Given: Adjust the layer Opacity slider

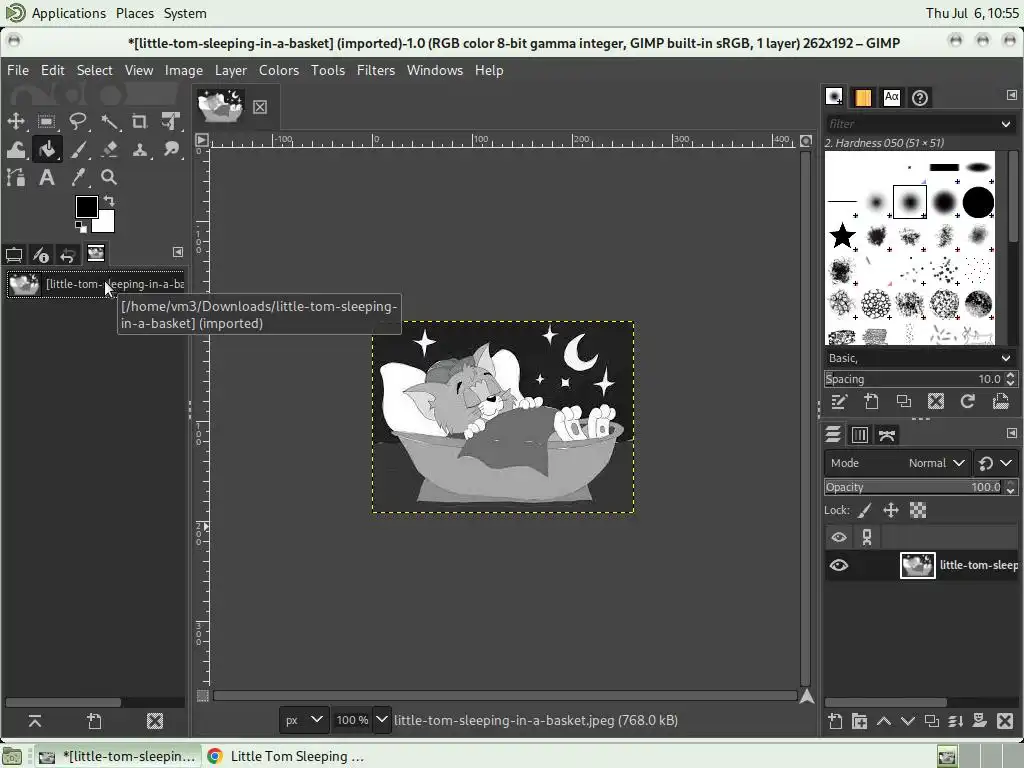Looking at the screenshot, I should point(913,487).
